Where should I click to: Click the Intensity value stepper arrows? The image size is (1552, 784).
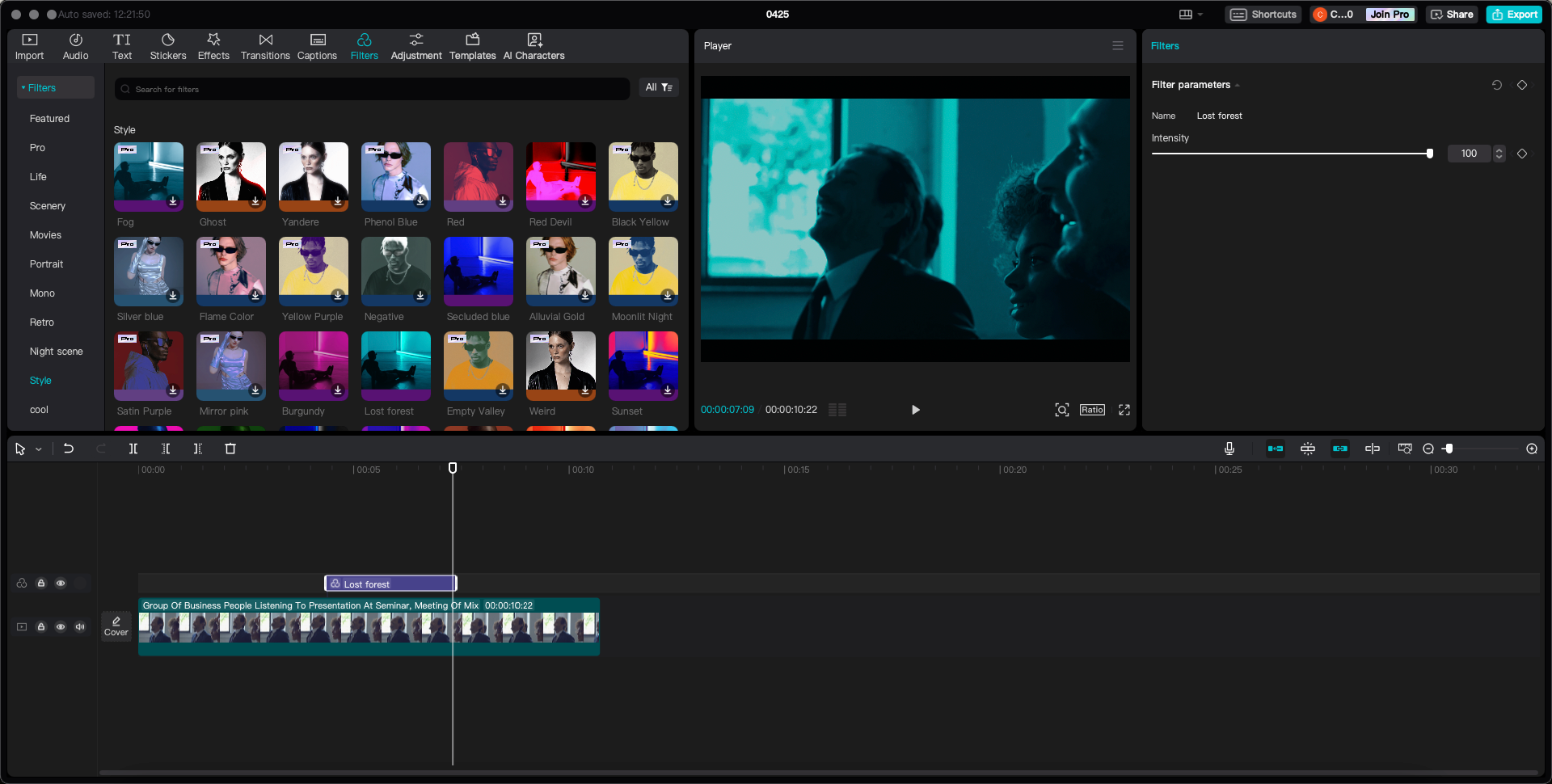point(1499,154)
